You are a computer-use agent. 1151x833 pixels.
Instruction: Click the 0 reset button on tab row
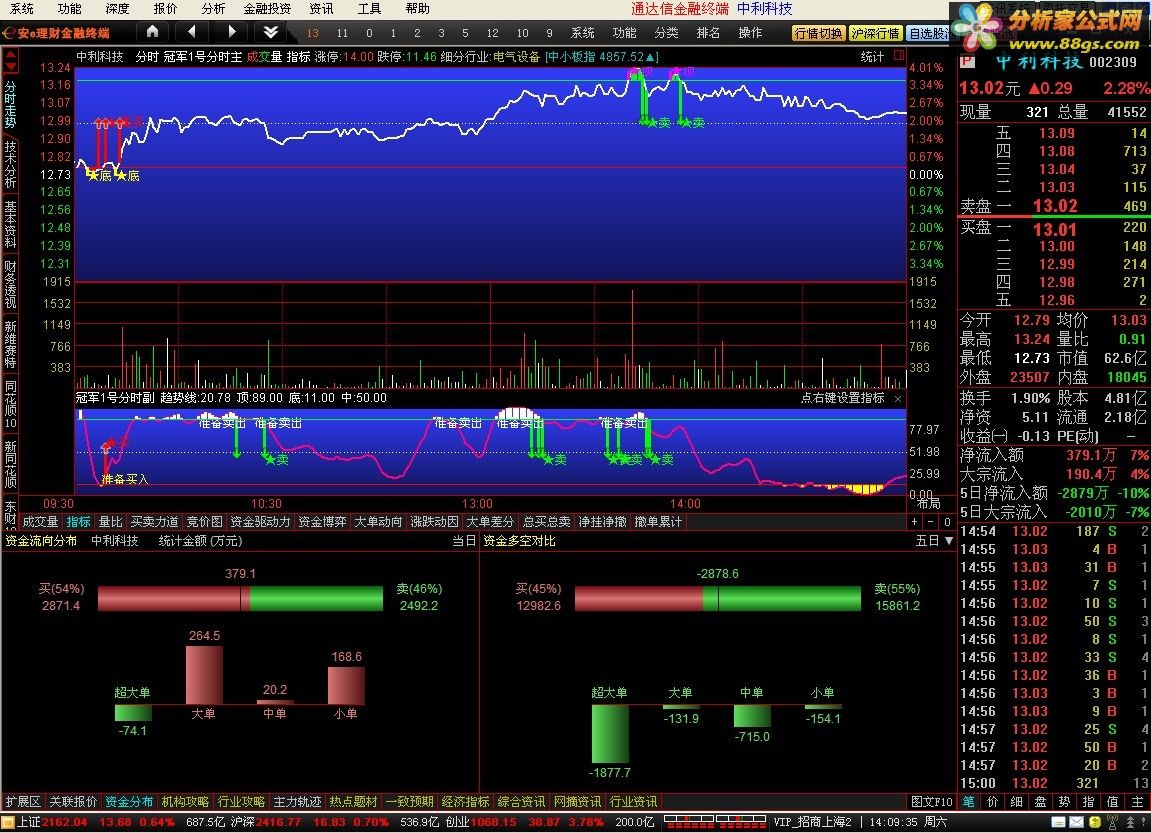(x=947, y=522)
